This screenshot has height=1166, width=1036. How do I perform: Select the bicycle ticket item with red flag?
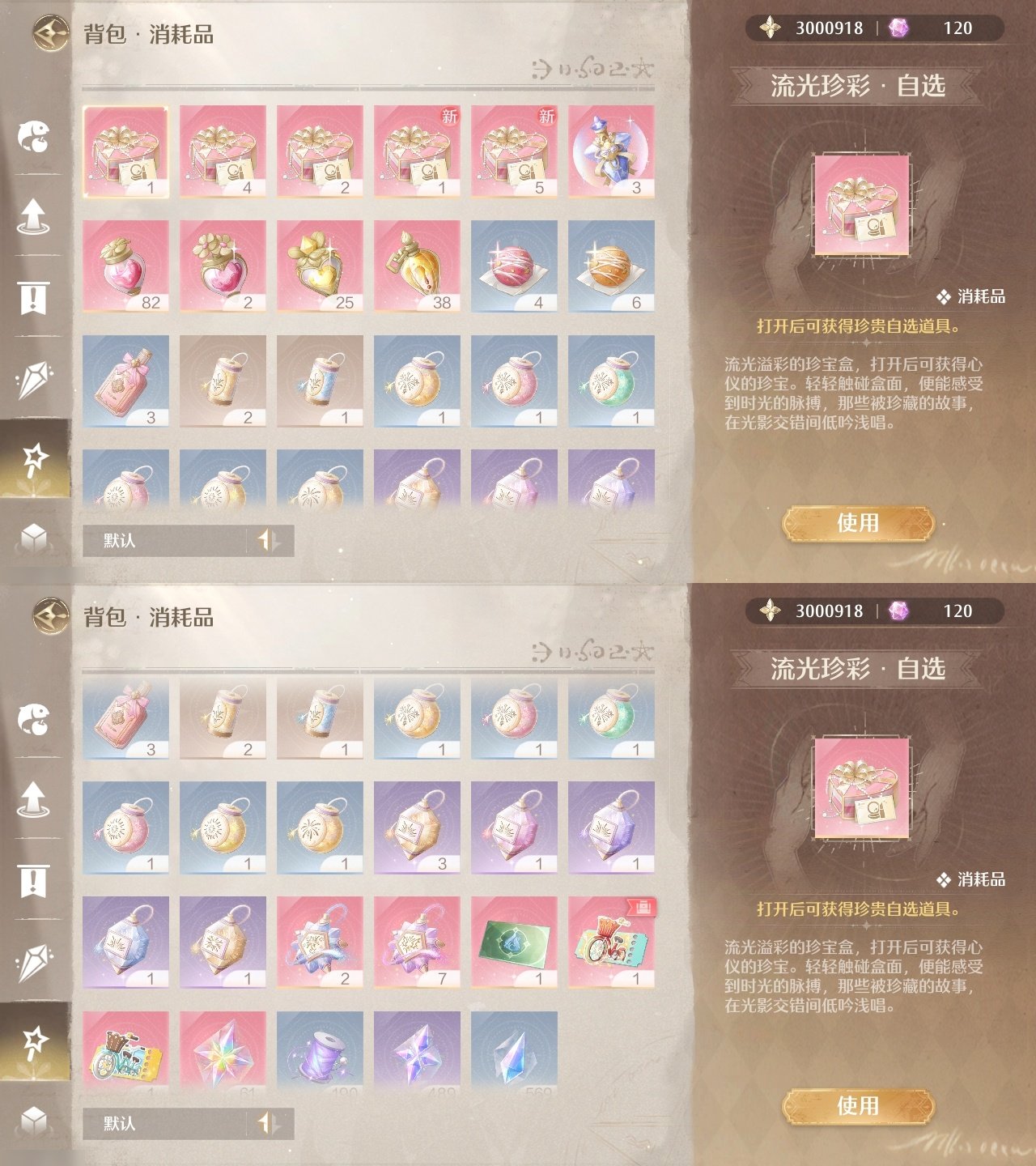coord(611,943)
